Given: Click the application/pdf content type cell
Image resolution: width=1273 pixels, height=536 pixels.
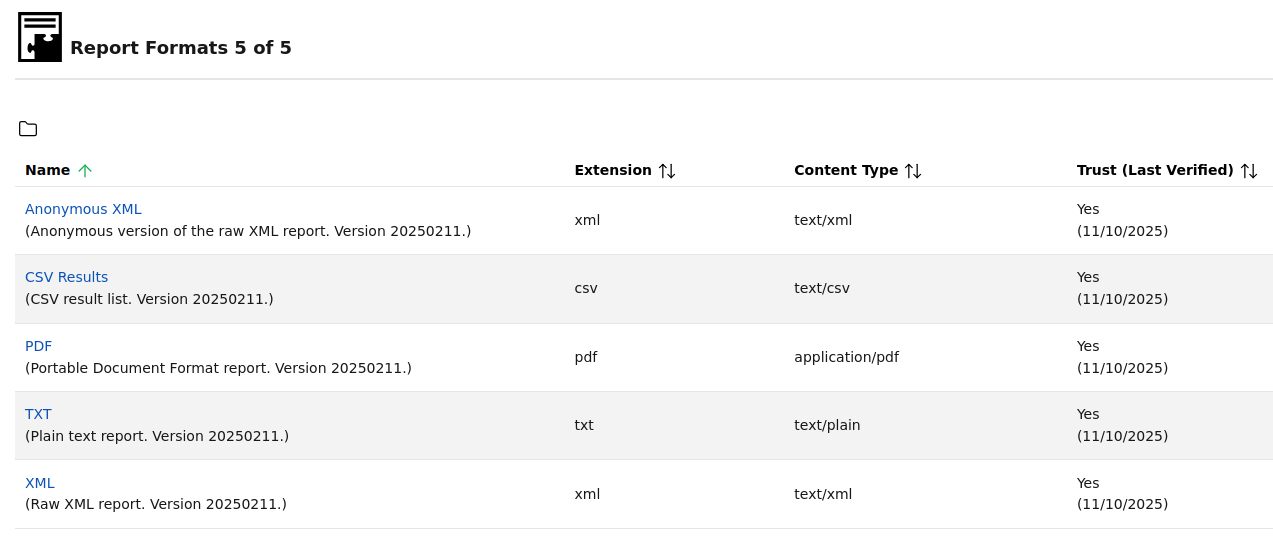Looking at the screenshot, I should [846, 357].
